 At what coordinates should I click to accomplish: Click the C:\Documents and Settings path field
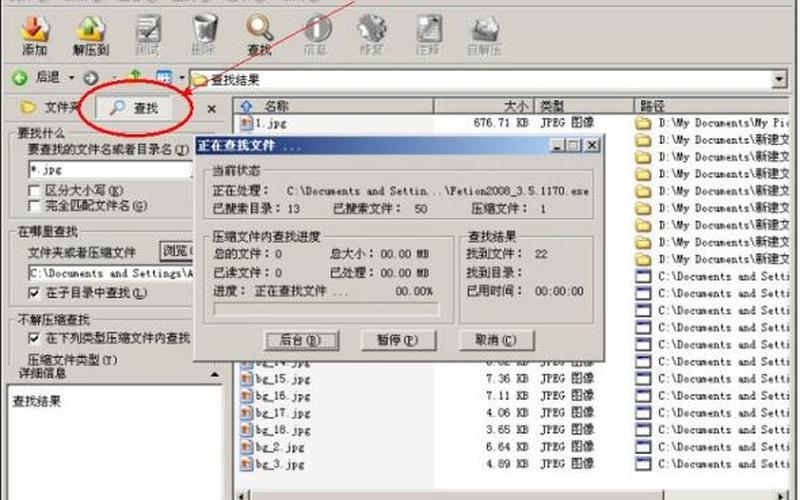111,273
